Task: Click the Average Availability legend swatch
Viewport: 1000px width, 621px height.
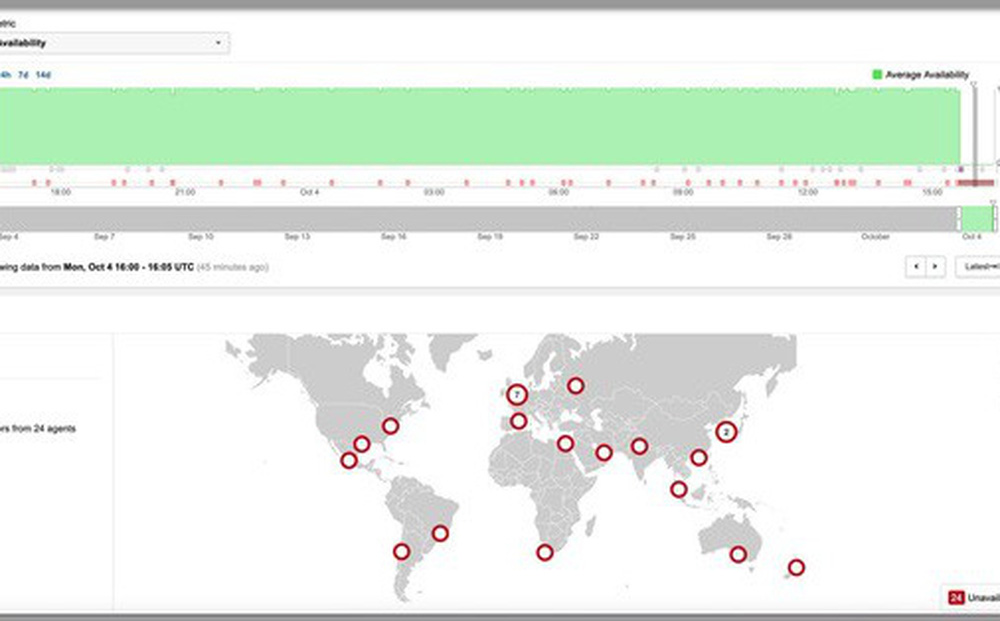Action: (877, 74)
